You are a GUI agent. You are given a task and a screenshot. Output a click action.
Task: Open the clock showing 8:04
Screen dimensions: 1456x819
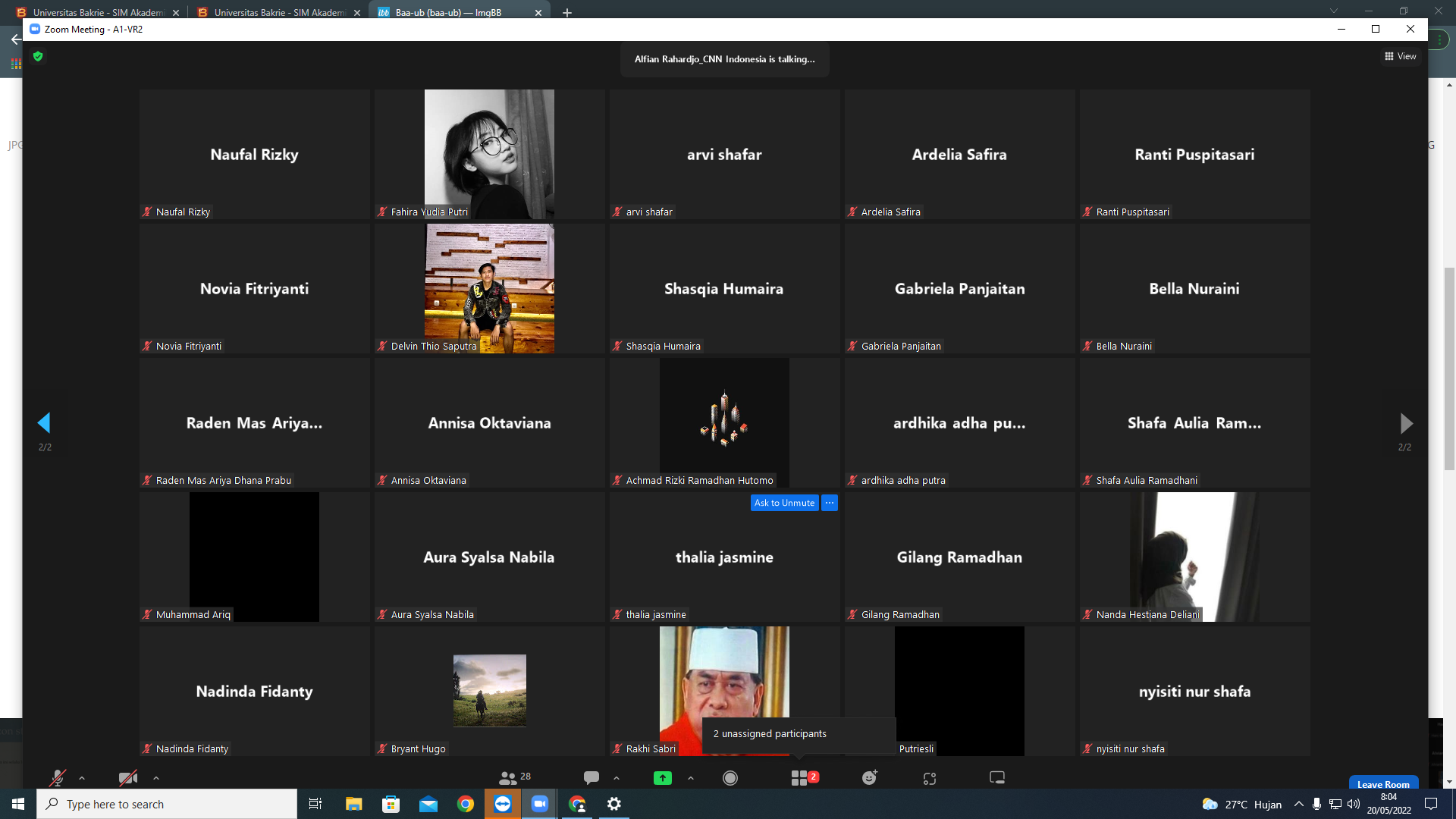[1389, 804]
